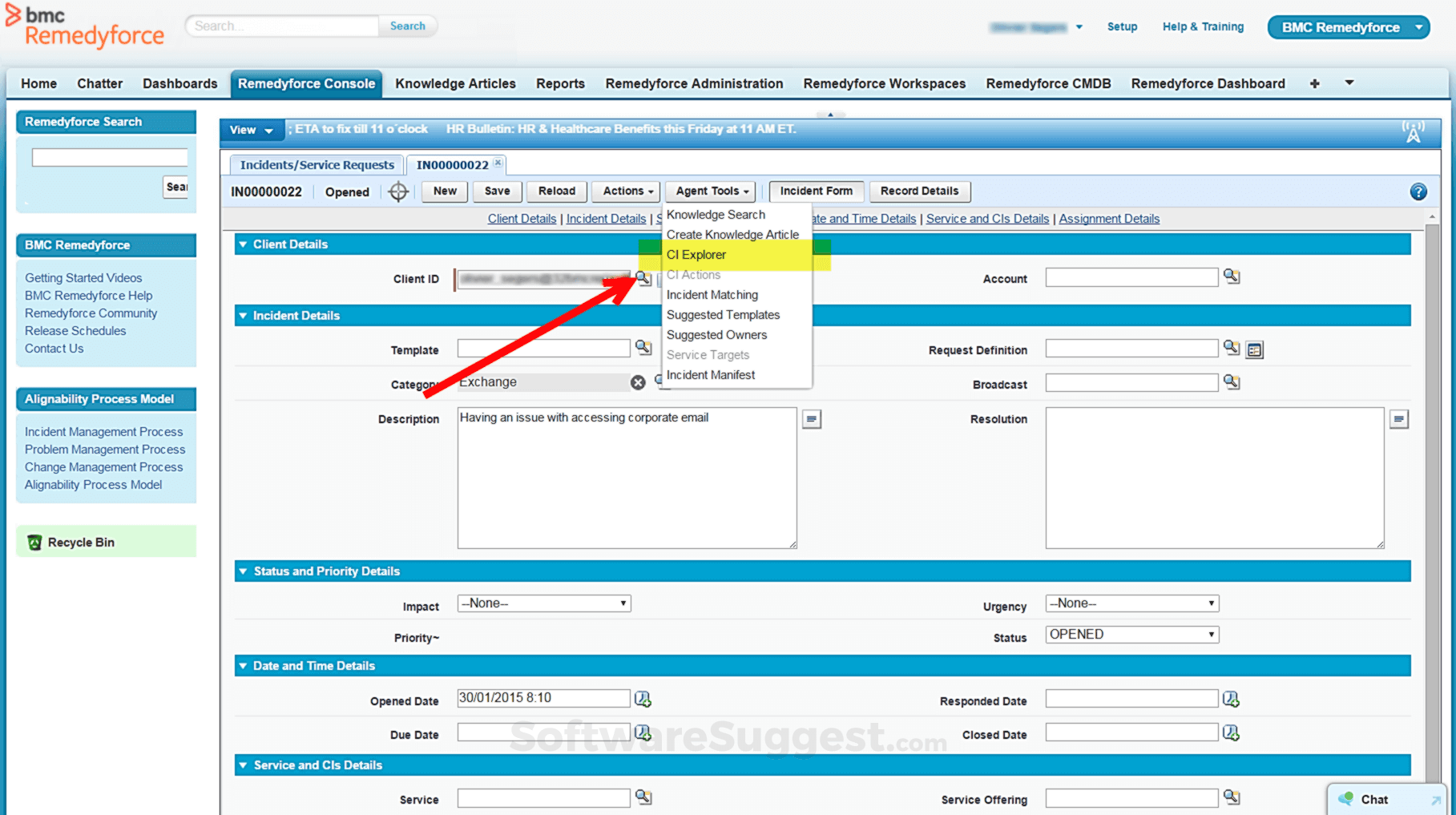Jump to Assignment Details link
This screenshot has height=815, width=1456.
1109,219
